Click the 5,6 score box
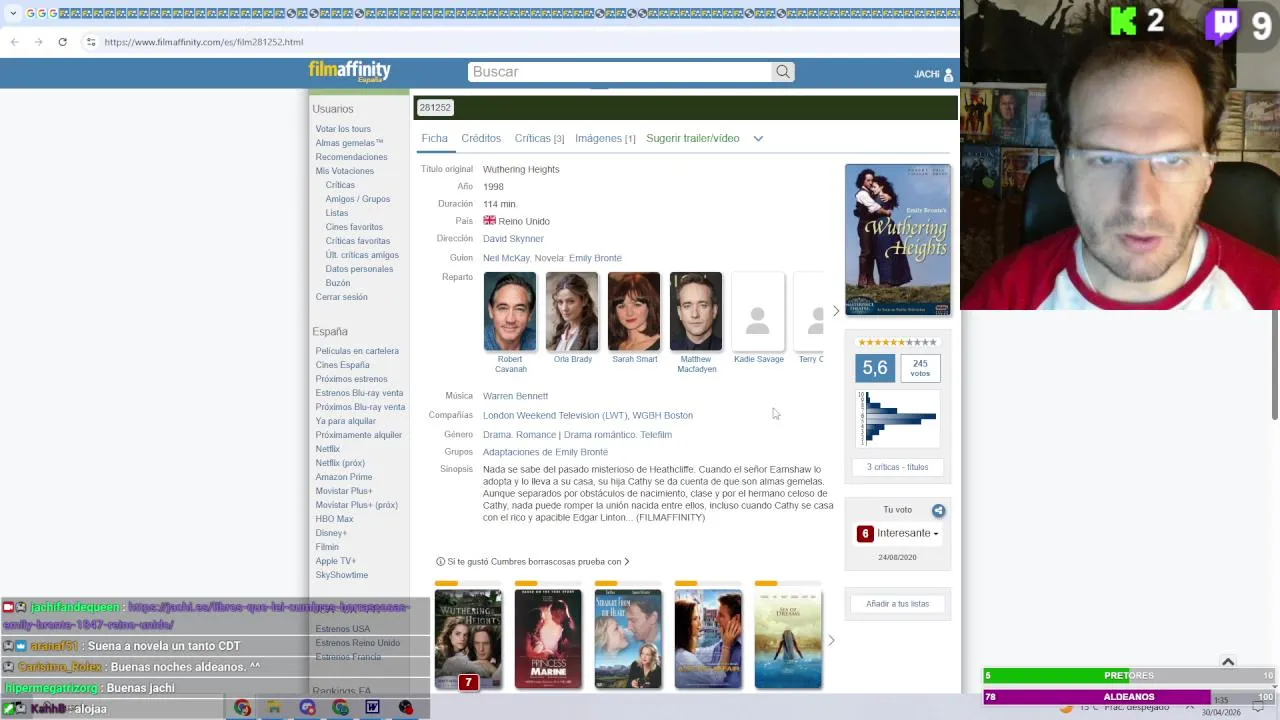This screenshot has height=720, width=1280. point(875,368)
